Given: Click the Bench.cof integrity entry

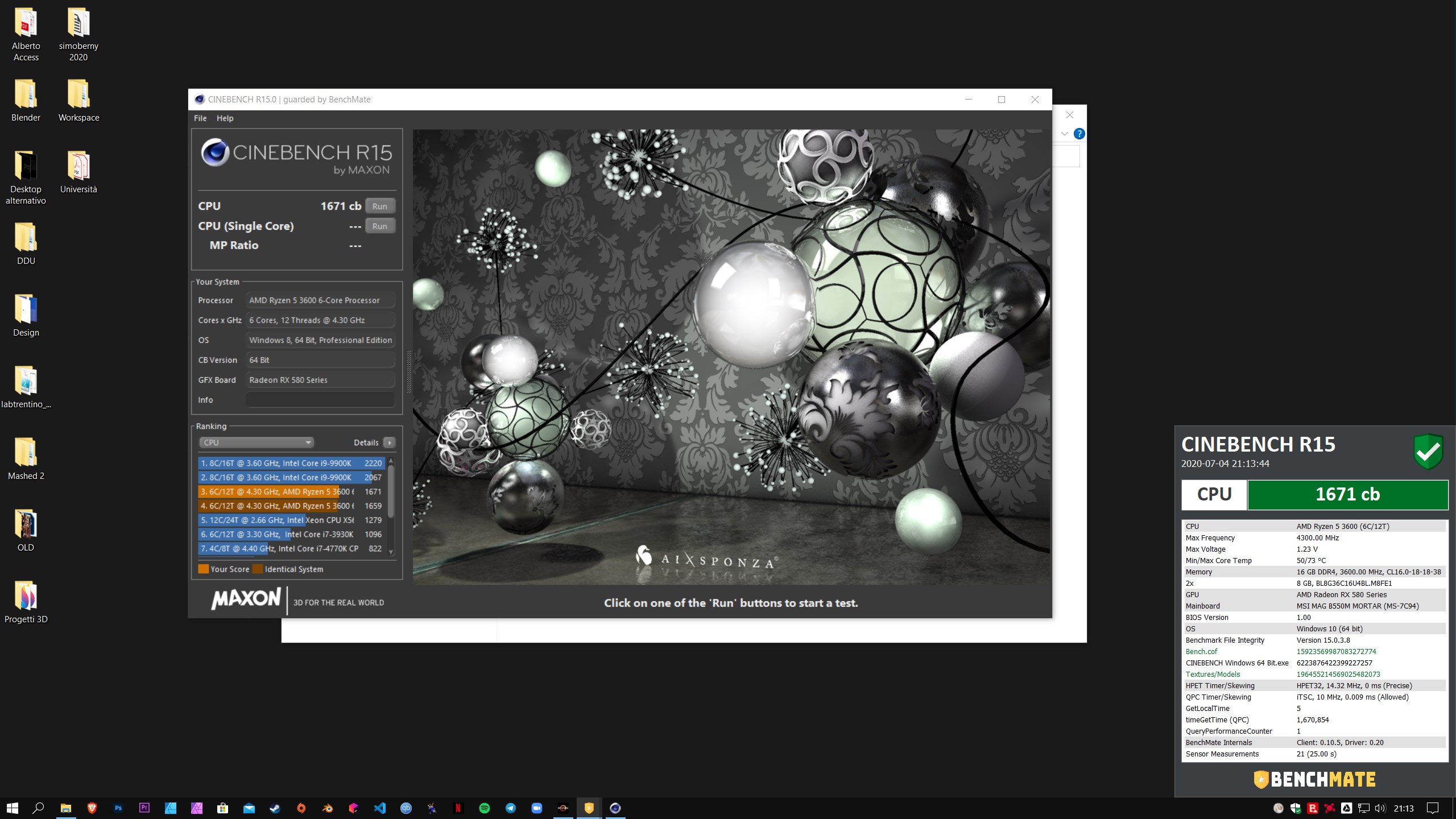Looking at the screenshot, I should click(x=1314, y=652).
